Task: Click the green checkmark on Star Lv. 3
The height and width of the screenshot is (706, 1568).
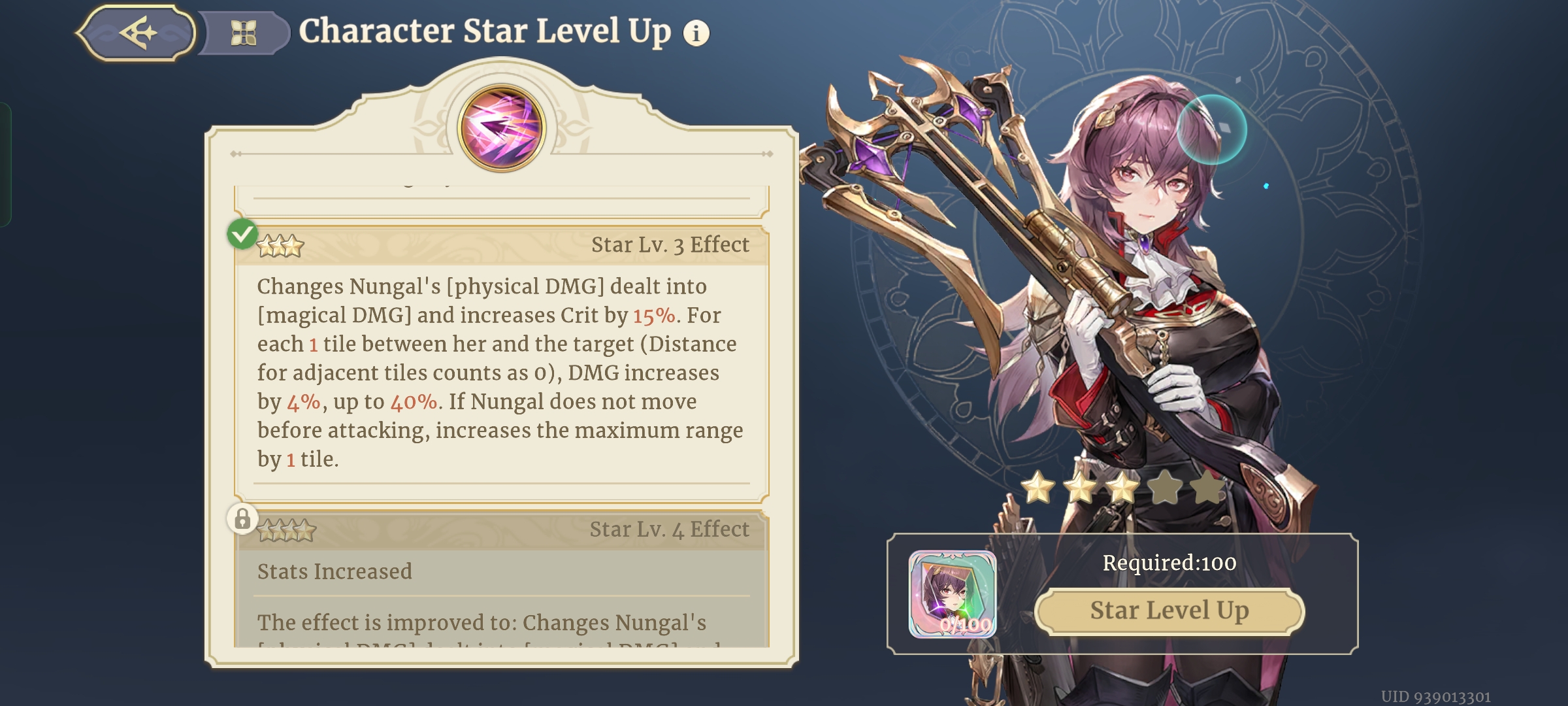Action: pyautogui.click(x=242, y=233)
